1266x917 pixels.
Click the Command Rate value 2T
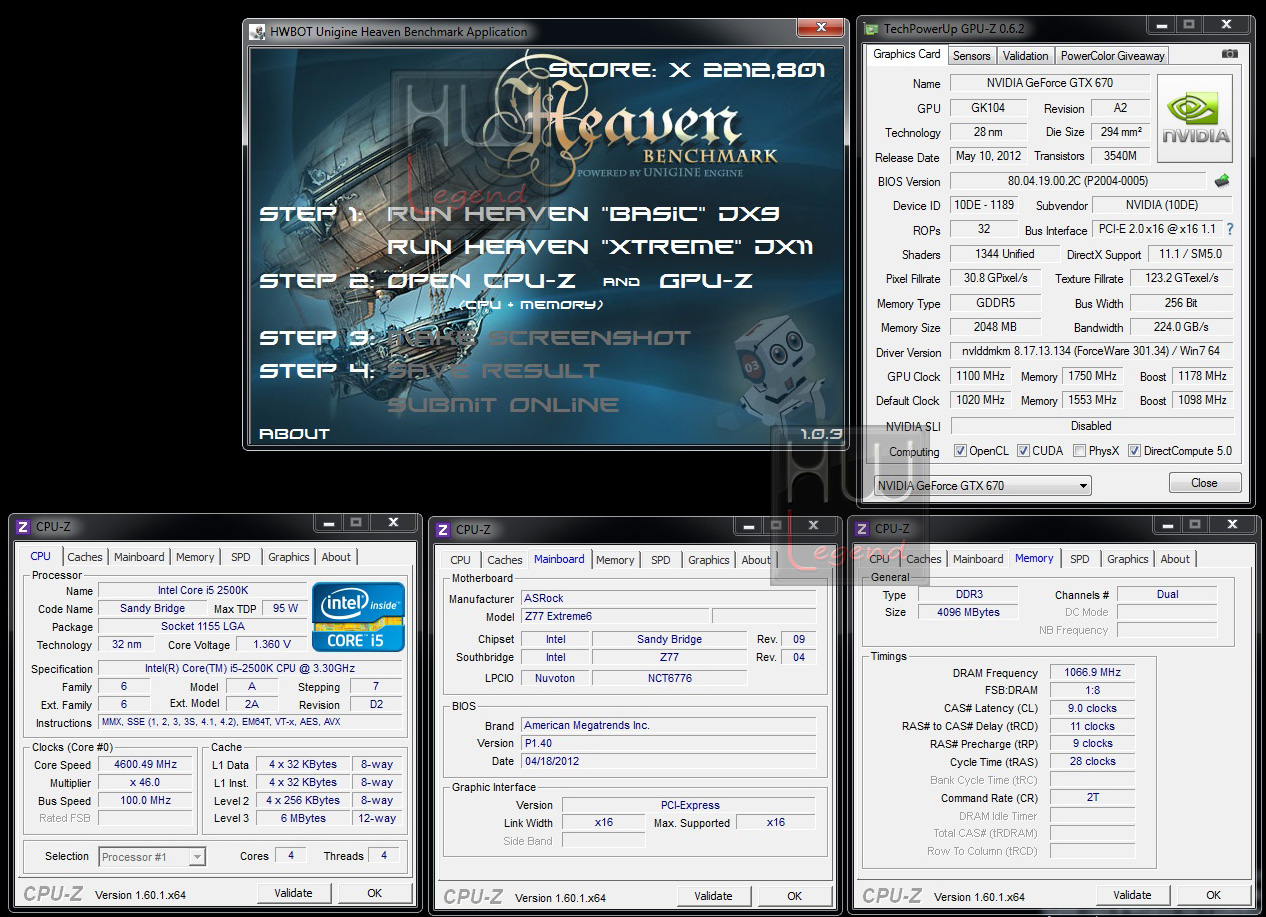point(1092,798)
